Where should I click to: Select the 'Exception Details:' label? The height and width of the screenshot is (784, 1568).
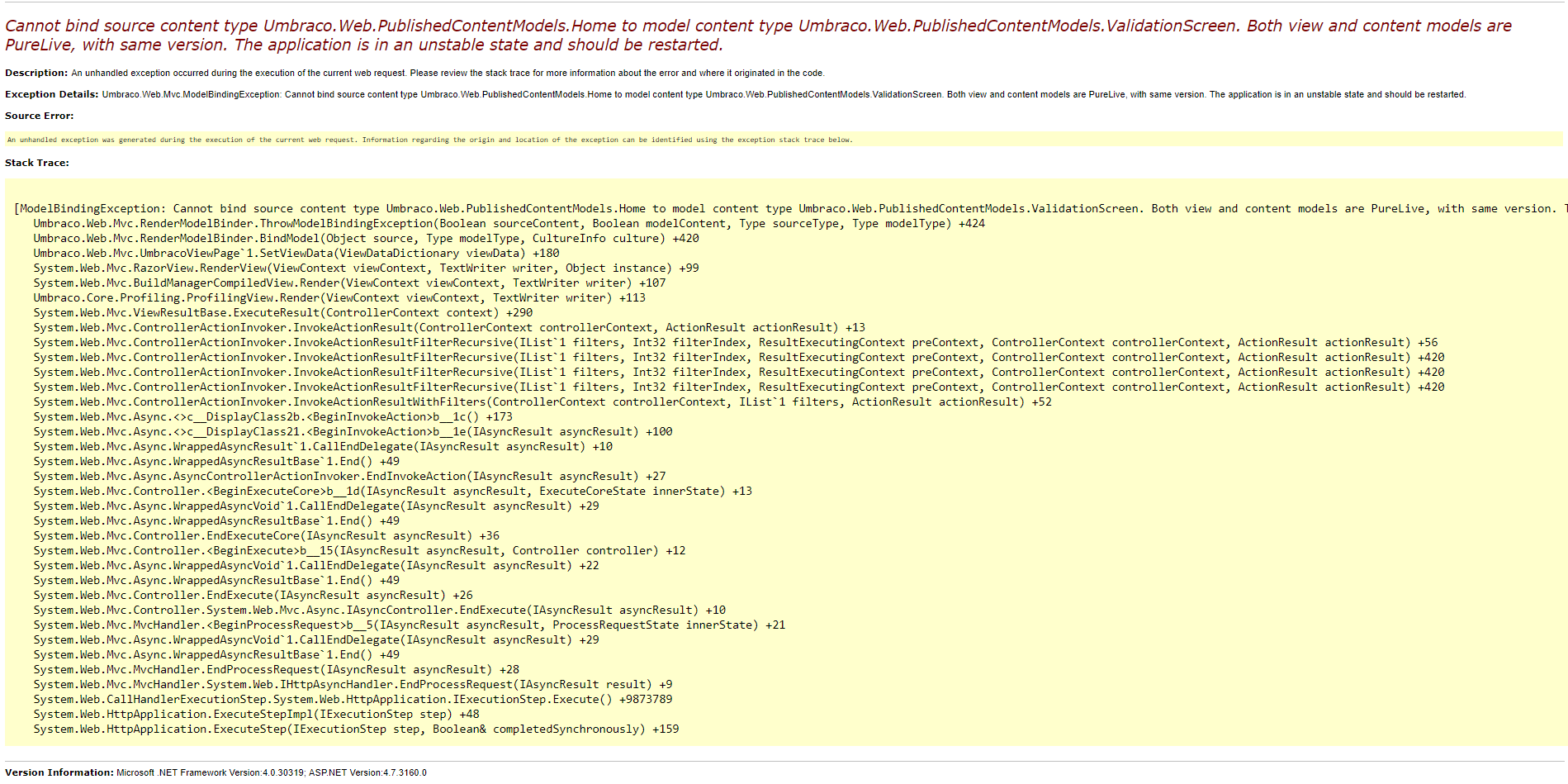pyautogui.click(x=51, y=94)
